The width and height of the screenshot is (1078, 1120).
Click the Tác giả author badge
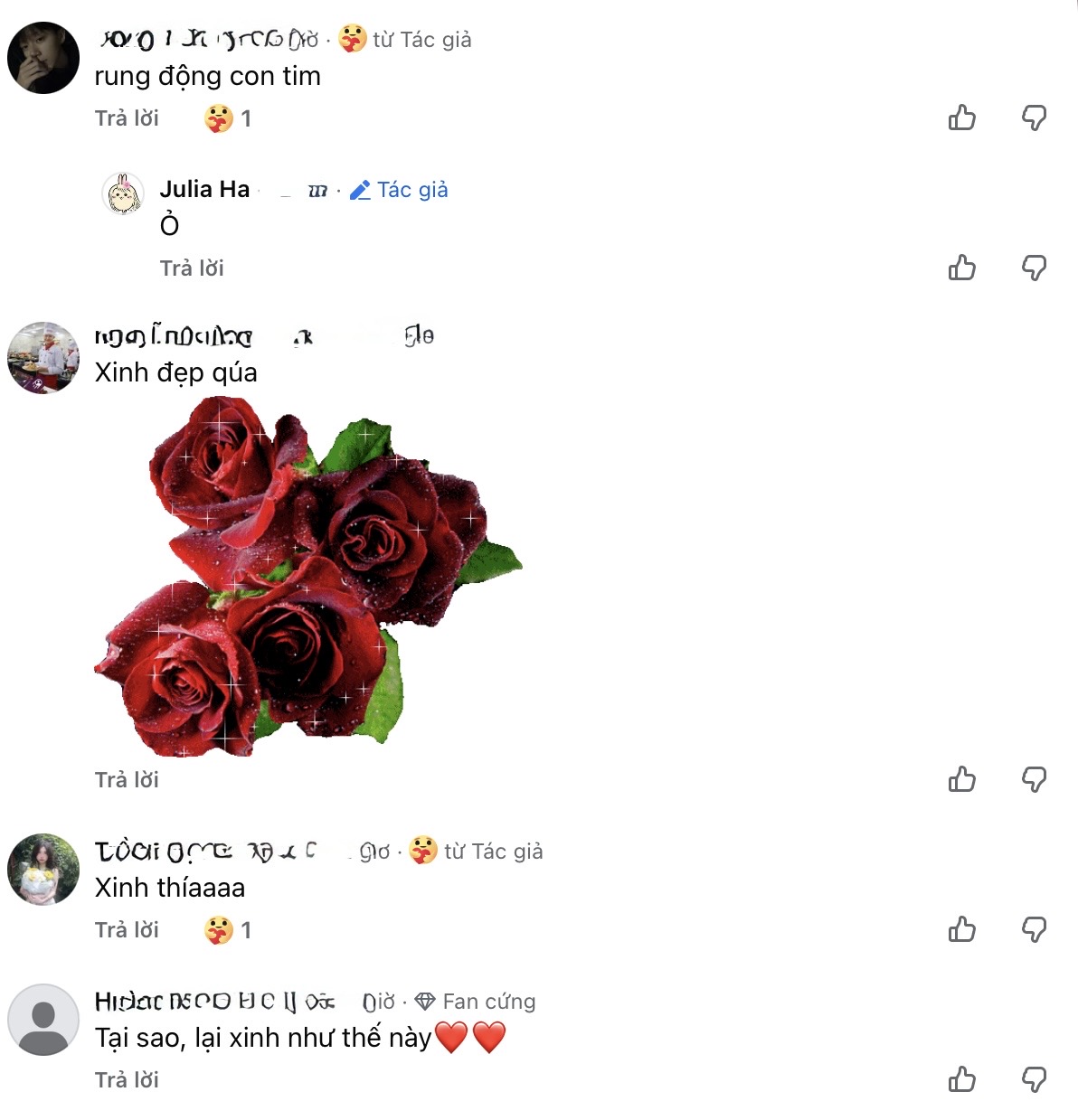tap(399, 190)
